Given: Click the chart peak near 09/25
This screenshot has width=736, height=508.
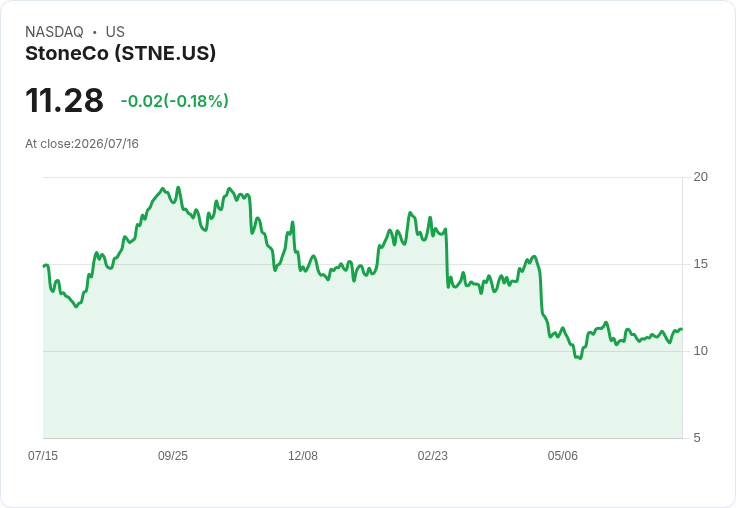Looking at the screenshot, I should click(x=178, y=187).
